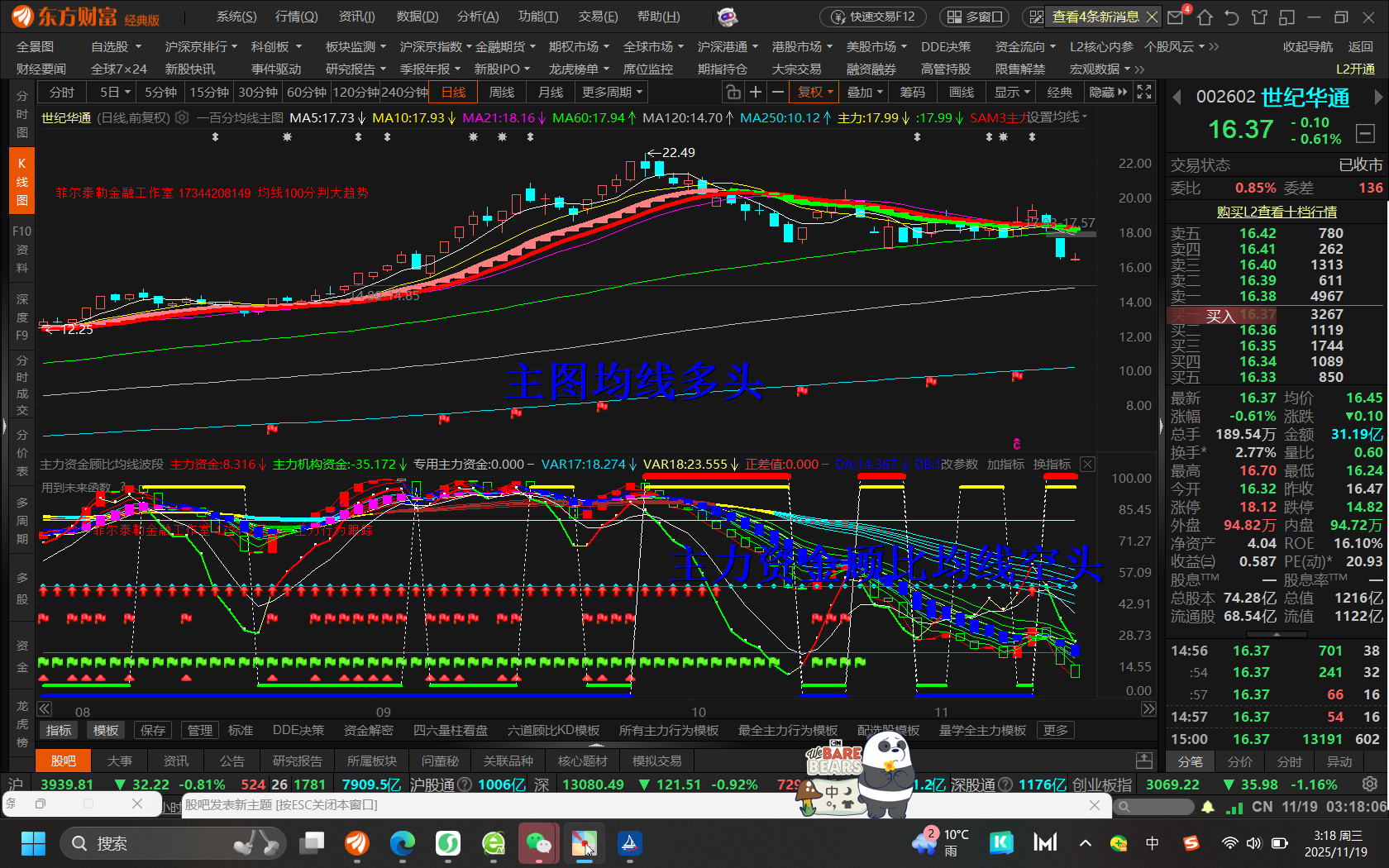Viewport: 1389px width, 868px height.
Task: Close the 查看4条新消息 notification
Action: click(x=1152, y=17)
